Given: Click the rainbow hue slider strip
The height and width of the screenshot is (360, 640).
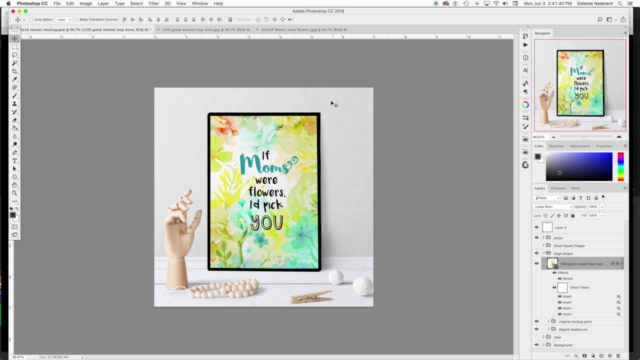Looking at the screenshot, I should 620,167.
